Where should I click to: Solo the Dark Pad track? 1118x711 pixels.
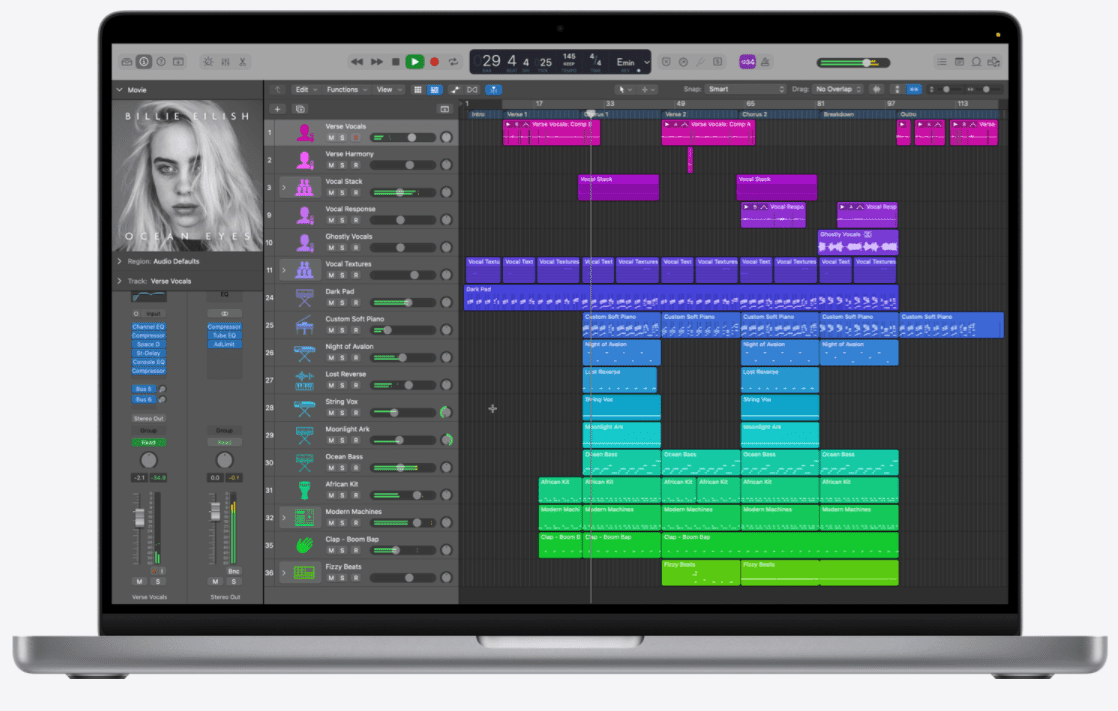pyautogui.click(x=341, y=302)
